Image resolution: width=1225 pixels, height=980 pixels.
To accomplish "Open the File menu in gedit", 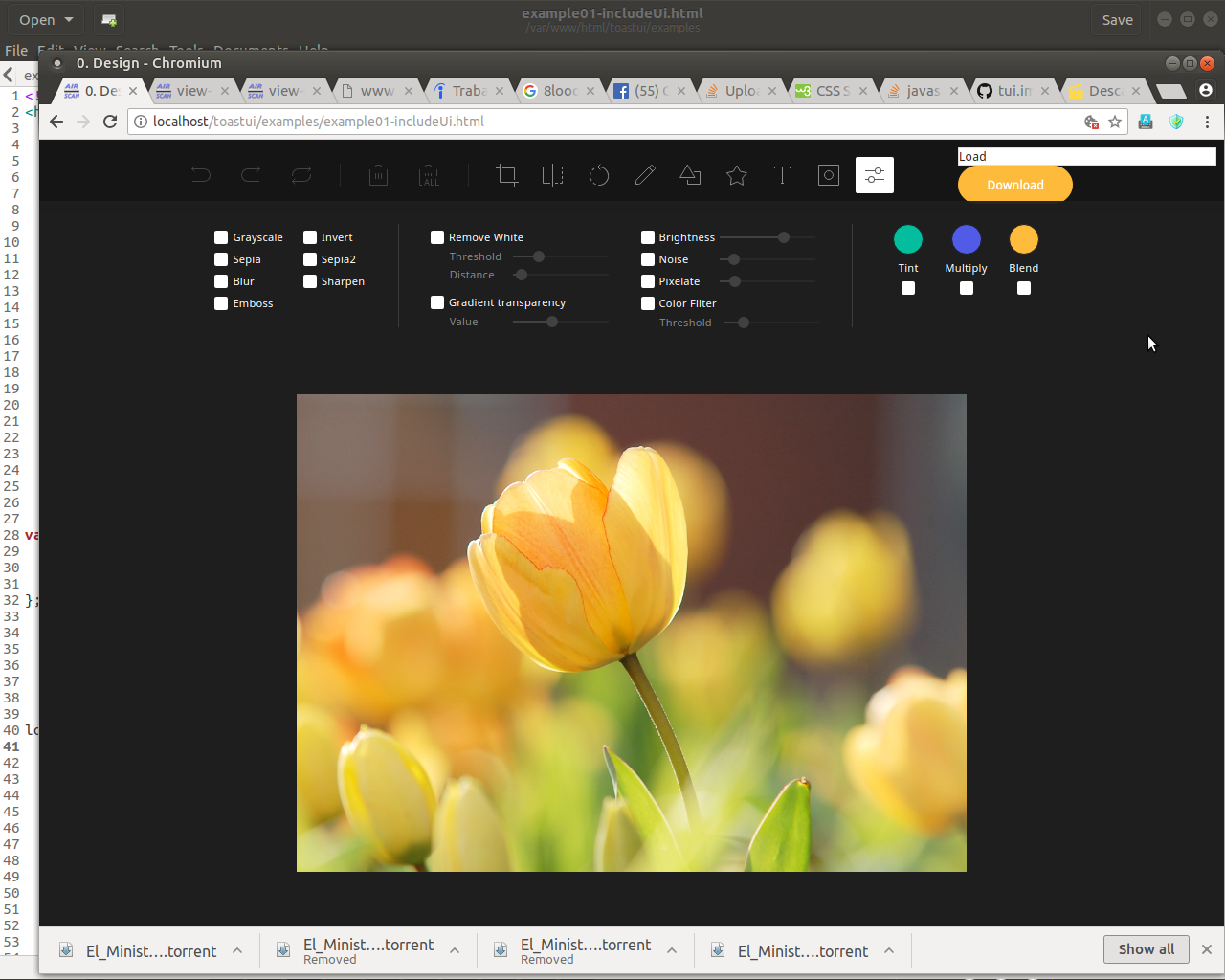I will point(15,50).
